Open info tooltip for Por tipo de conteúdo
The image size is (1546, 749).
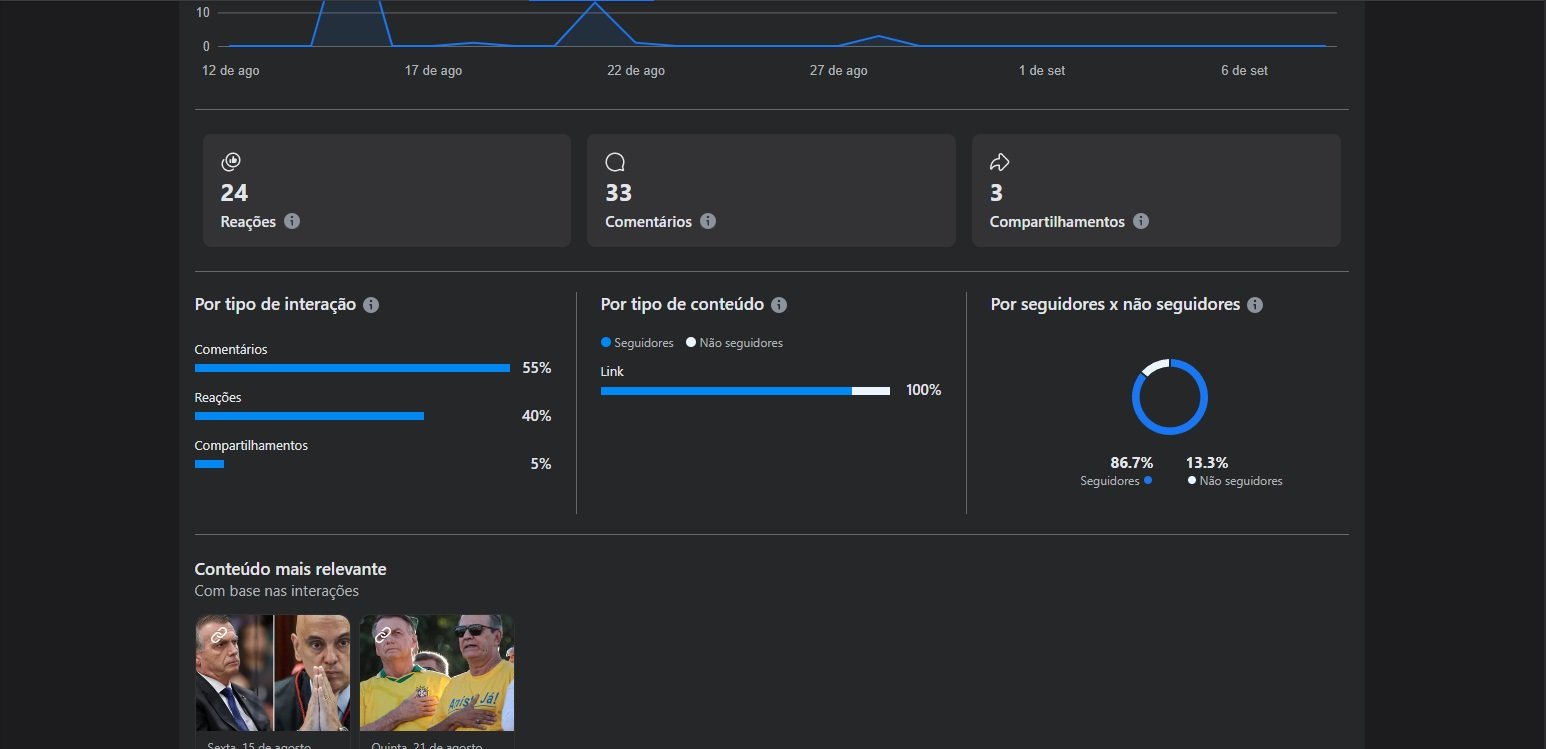[779, 305]
